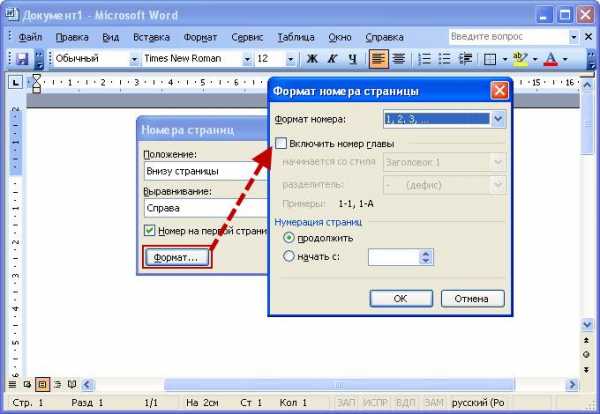Expand the highlight color dropdown arrow

tap(535, 59)
